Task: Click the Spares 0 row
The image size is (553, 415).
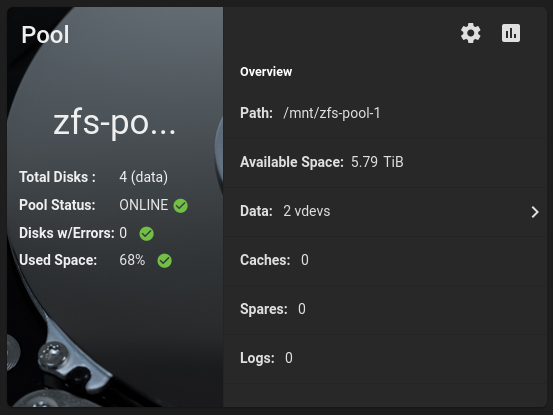Action: coord(385,310)
